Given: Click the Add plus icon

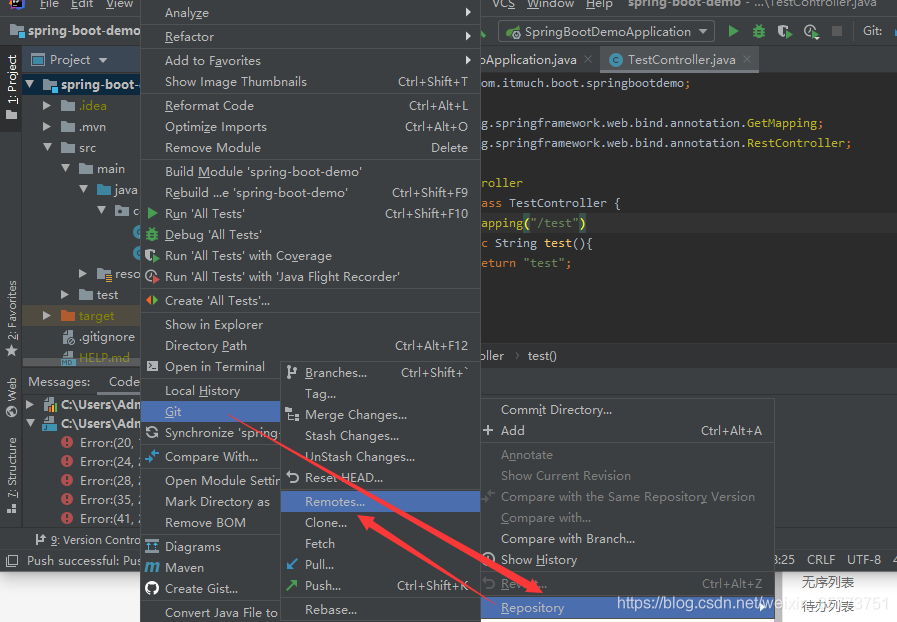Looking at the screenshot, I should pyautogui.click(x=488, y=430).
